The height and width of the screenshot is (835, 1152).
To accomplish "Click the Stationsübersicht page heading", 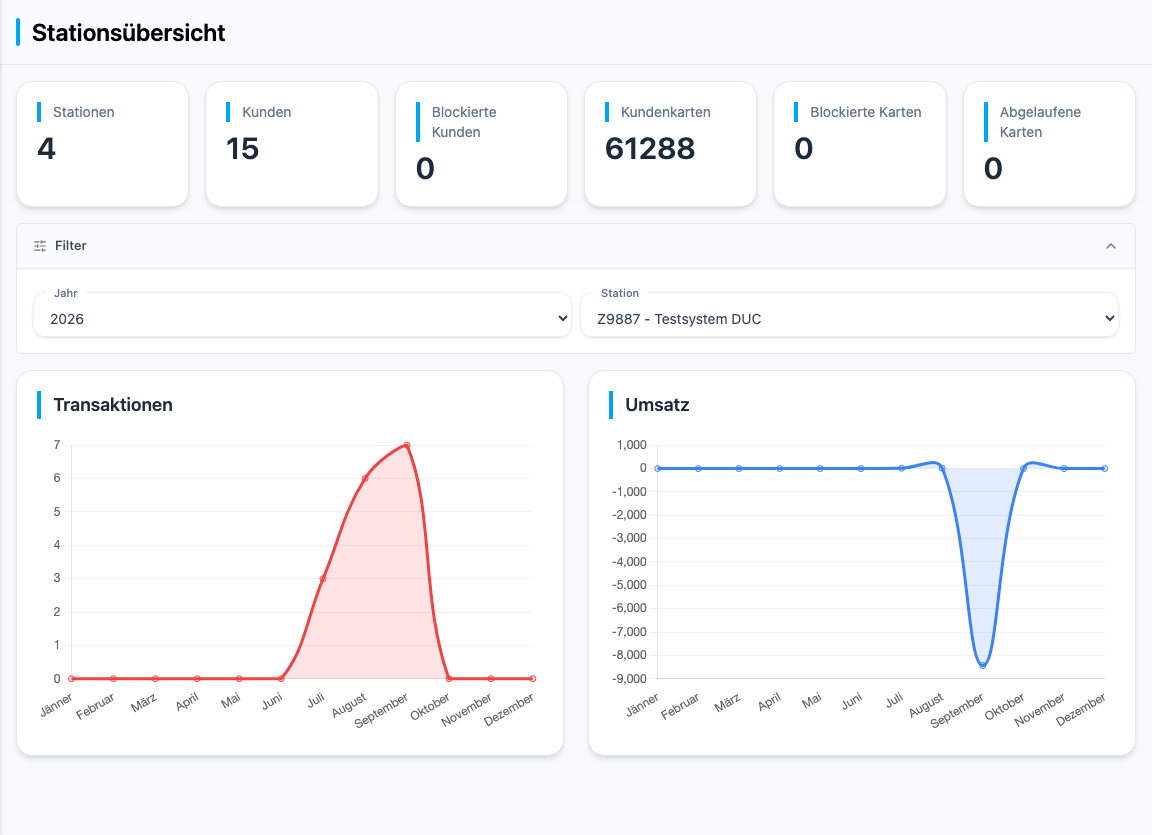I will point(129,33).
